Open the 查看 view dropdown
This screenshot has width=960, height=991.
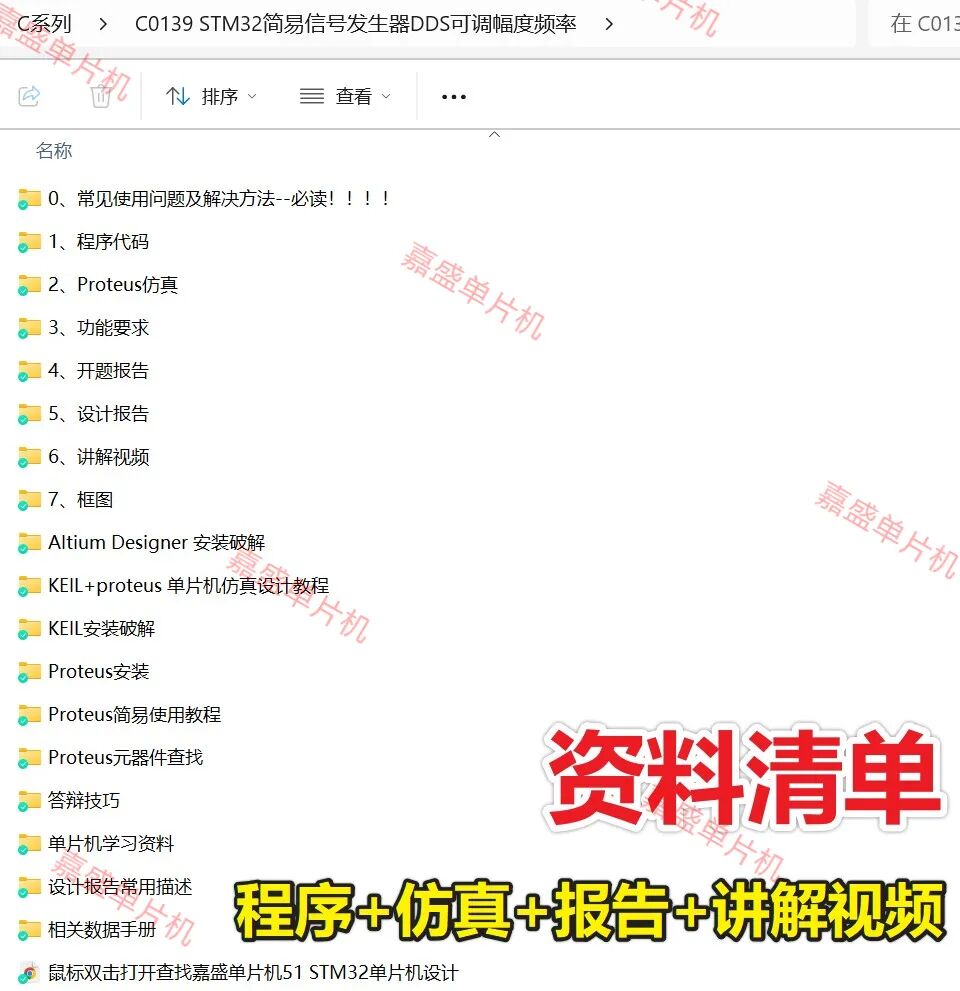(345, 97)
